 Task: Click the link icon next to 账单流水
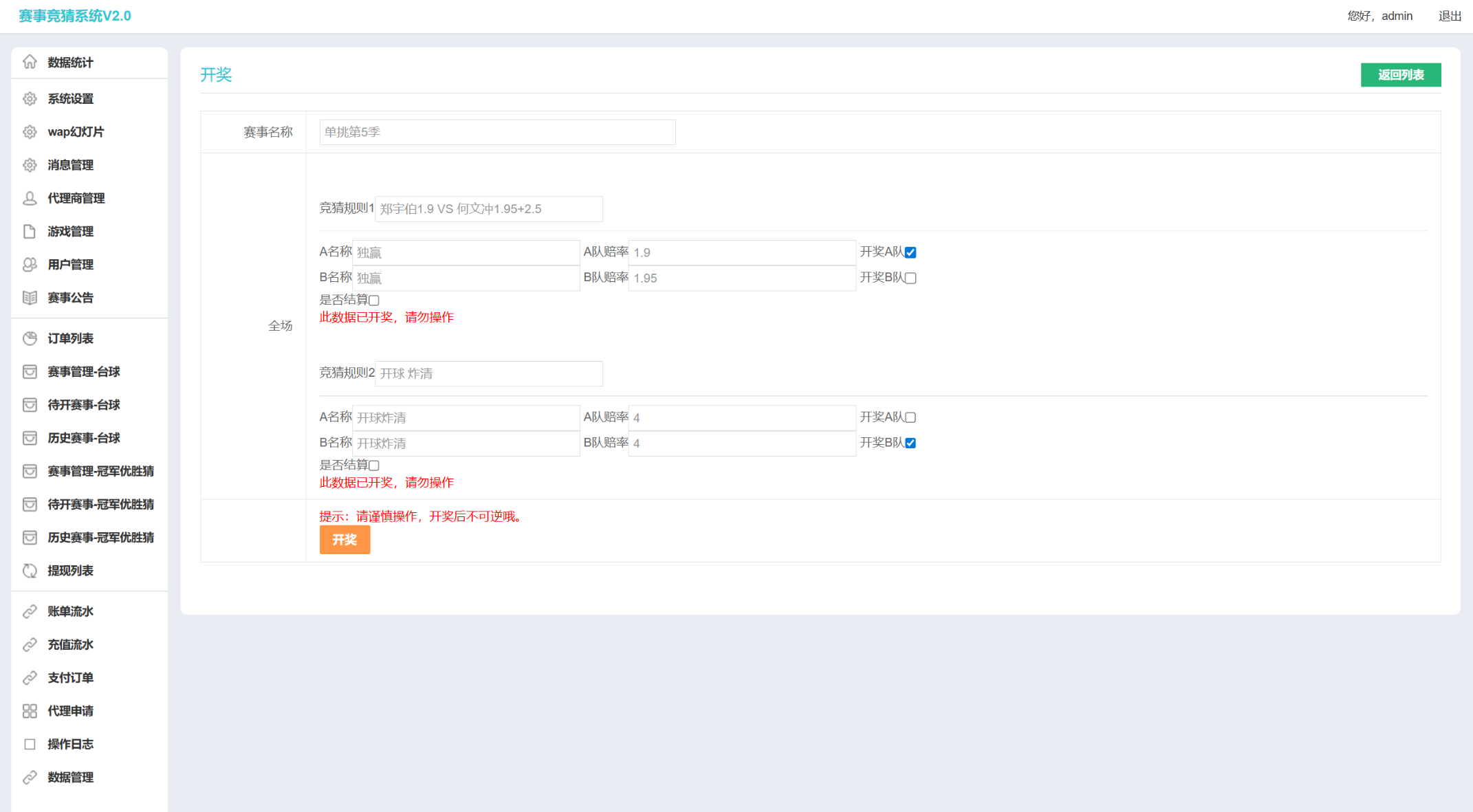point(30,611)
